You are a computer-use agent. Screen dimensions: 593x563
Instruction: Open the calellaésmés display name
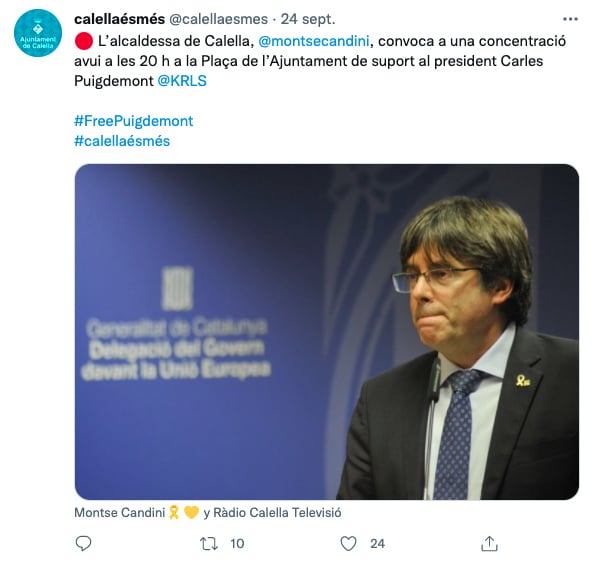click(120, 19)
